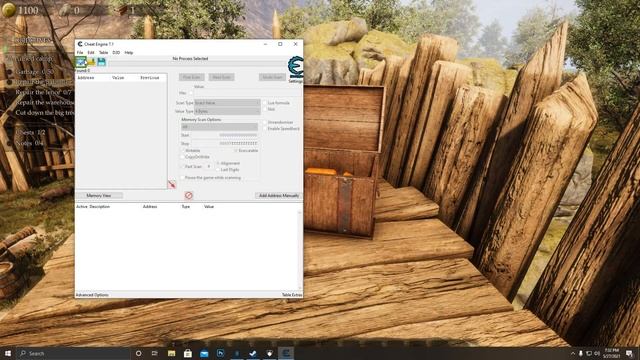
Task: Open the D3D menu
Action: [x=116, y=53]
